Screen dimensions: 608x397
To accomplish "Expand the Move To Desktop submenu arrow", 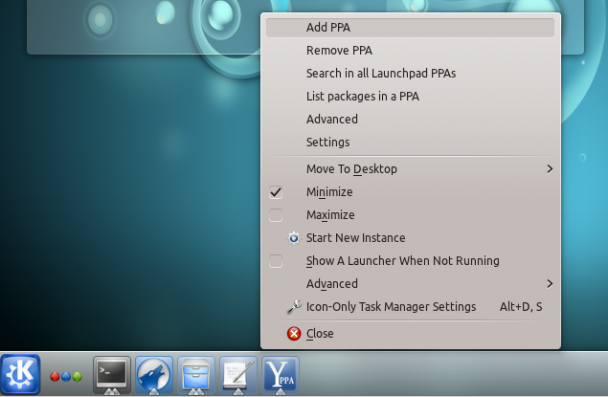I will tap(549, 169).
